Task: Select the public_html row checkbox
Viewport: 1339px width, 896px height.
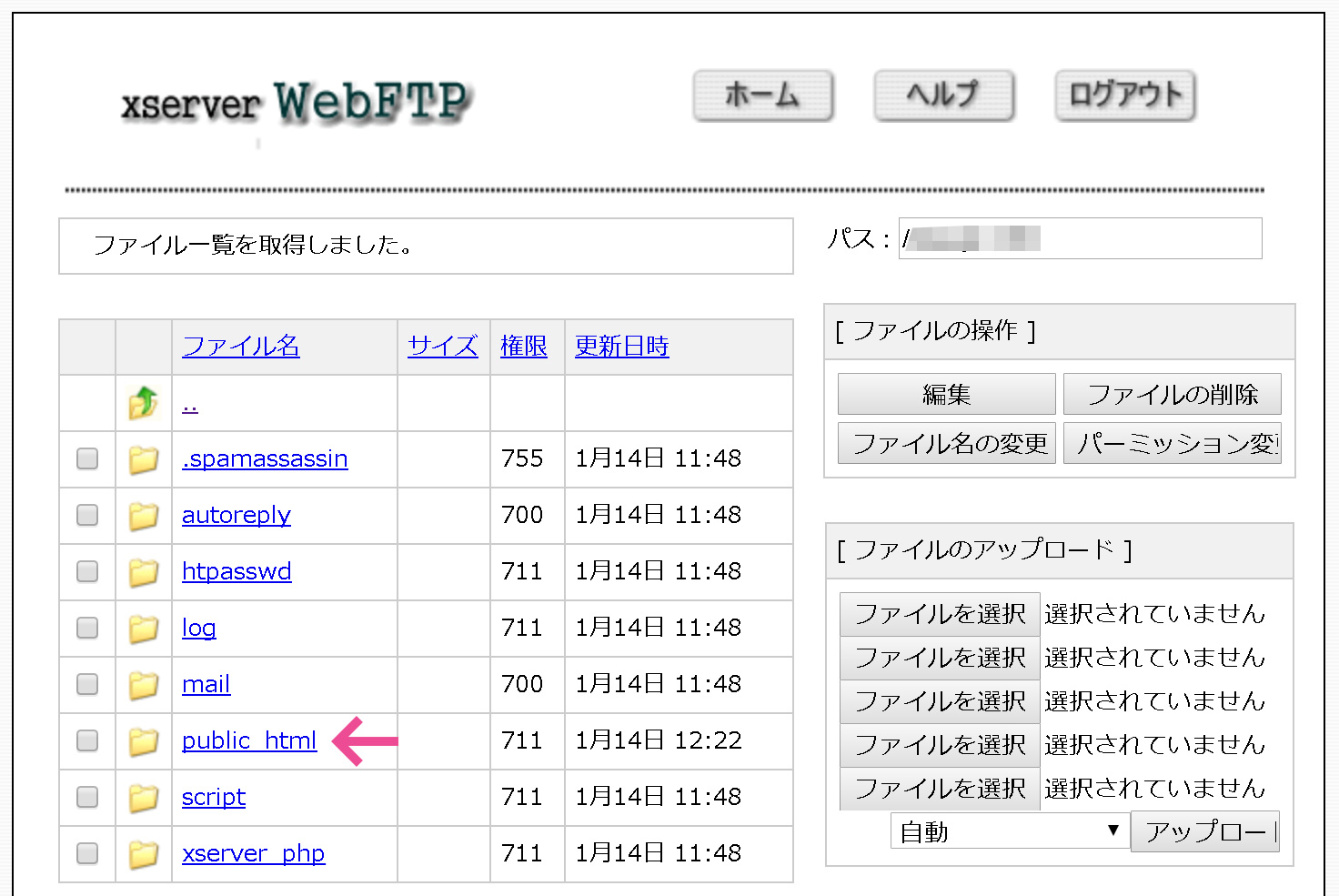Action: [87, 740]
